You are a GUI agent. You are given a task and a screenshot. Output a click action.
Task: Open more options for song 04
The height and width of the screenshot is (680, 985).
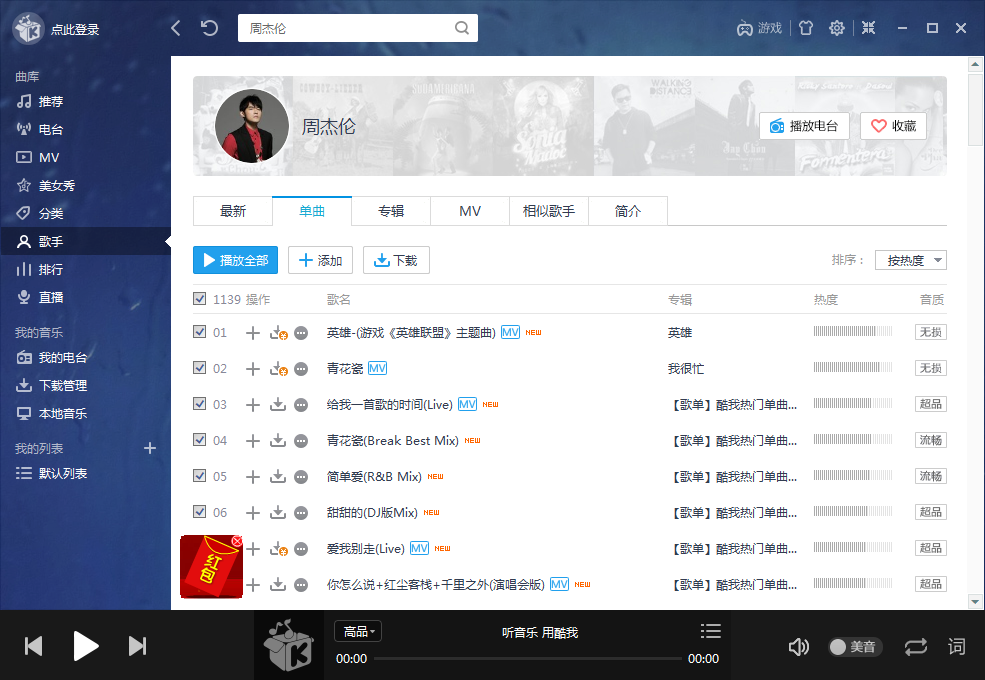(x=302, y=441)
